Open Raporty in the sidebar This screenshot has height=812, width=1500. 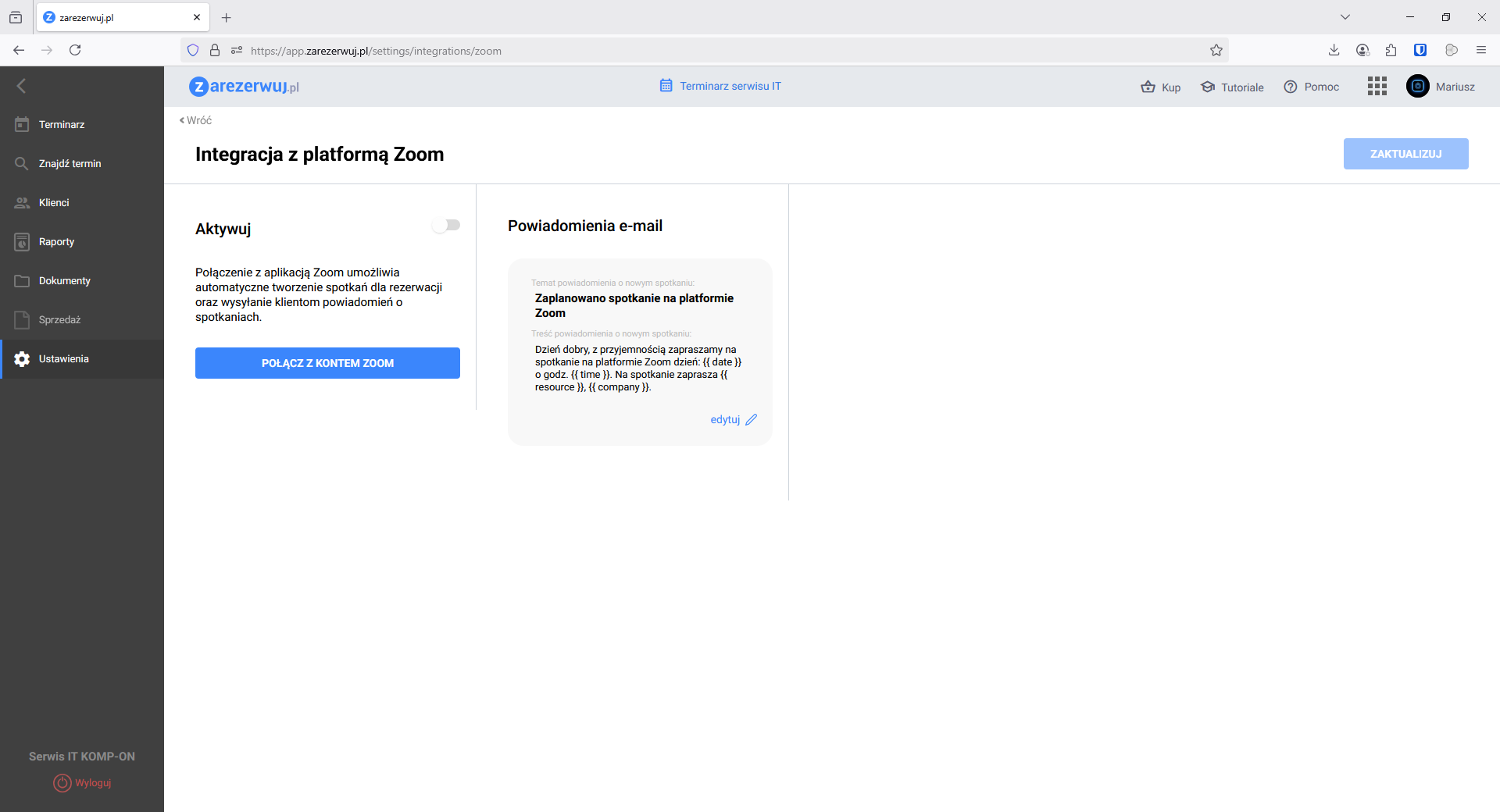82,242
